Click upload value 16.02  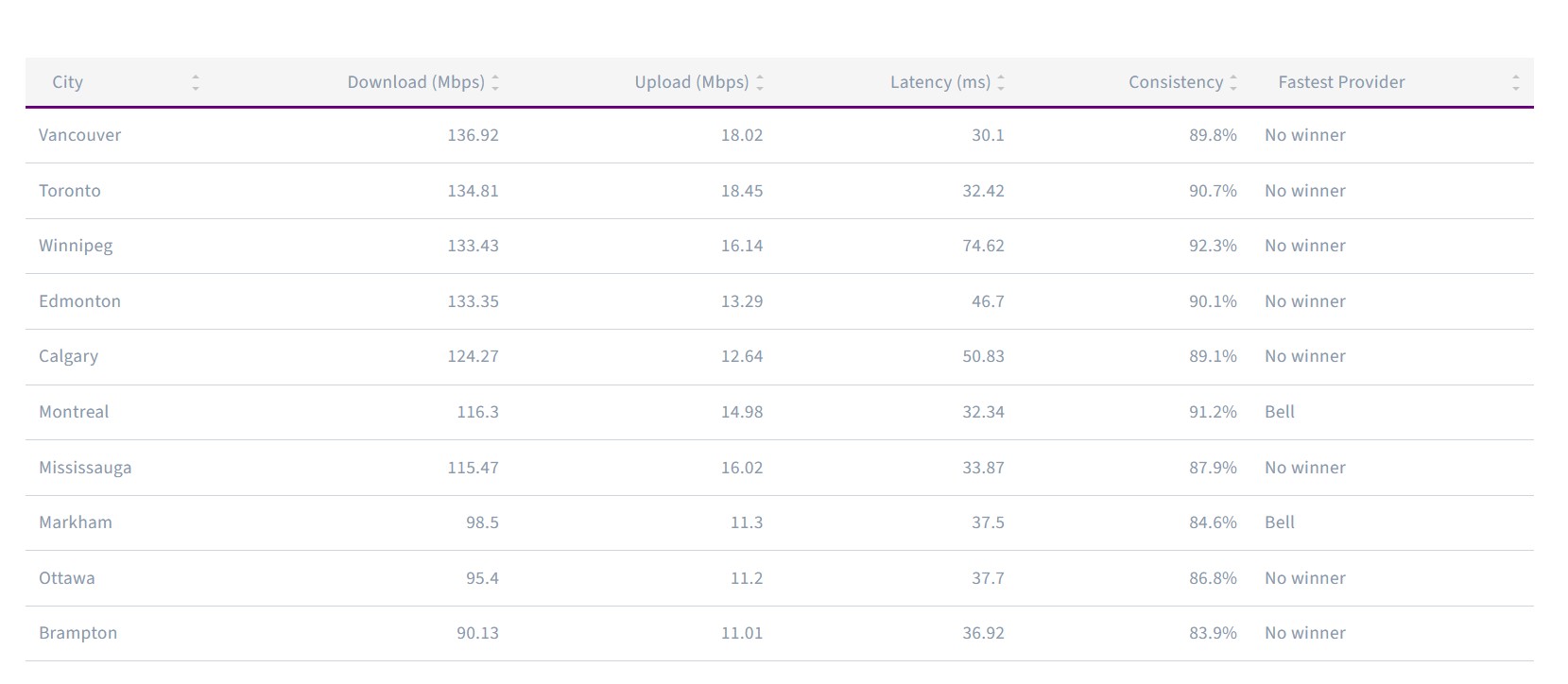pyautogui.click(x=742, y=468)
